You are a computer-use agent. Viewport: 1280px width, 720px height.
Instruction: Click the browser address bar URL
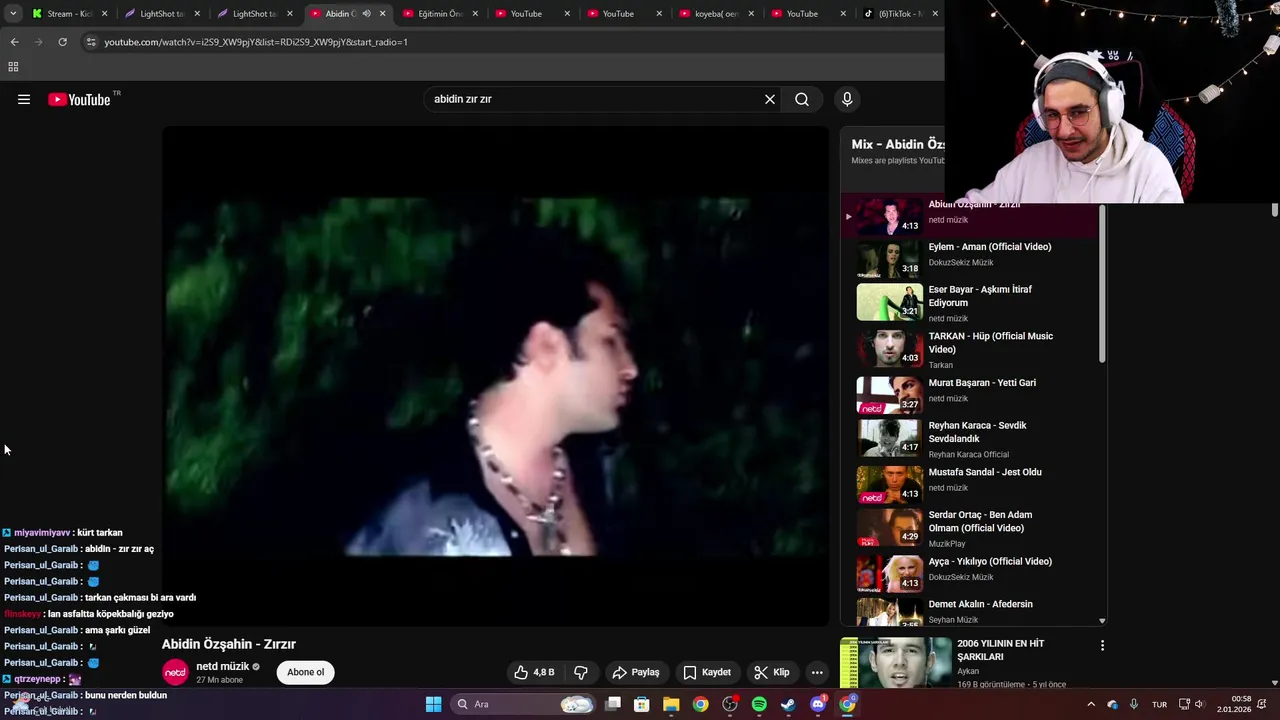point(256,42)
